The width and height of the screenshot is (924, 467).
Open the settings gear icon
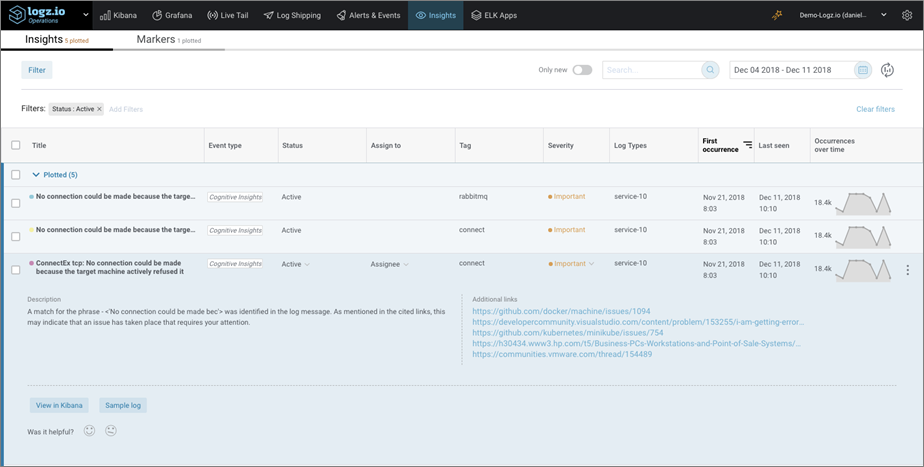tap(907, 15)
